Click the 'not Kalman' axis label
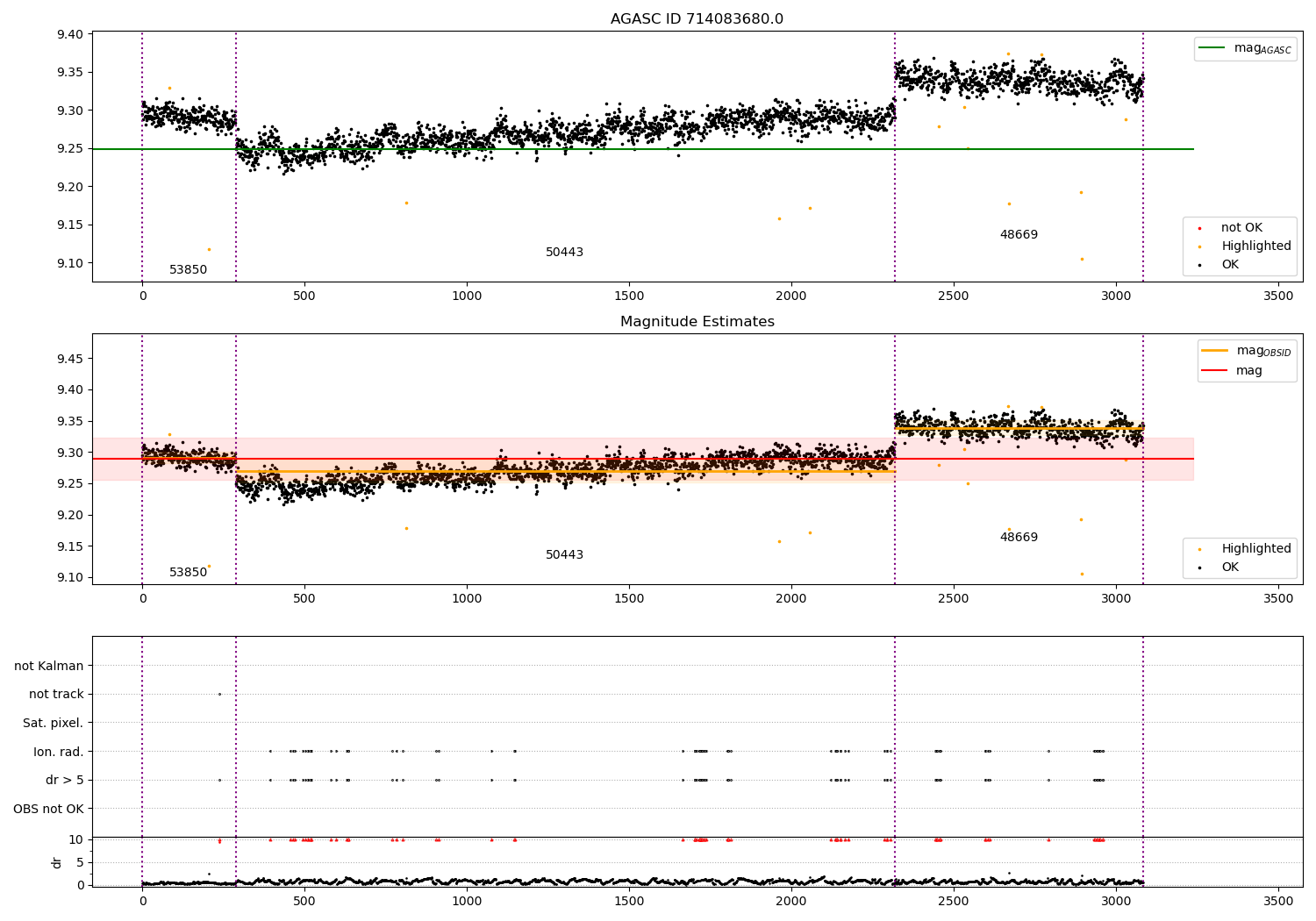The width and height of the screenshot is (1316, 921). point(49,666)
